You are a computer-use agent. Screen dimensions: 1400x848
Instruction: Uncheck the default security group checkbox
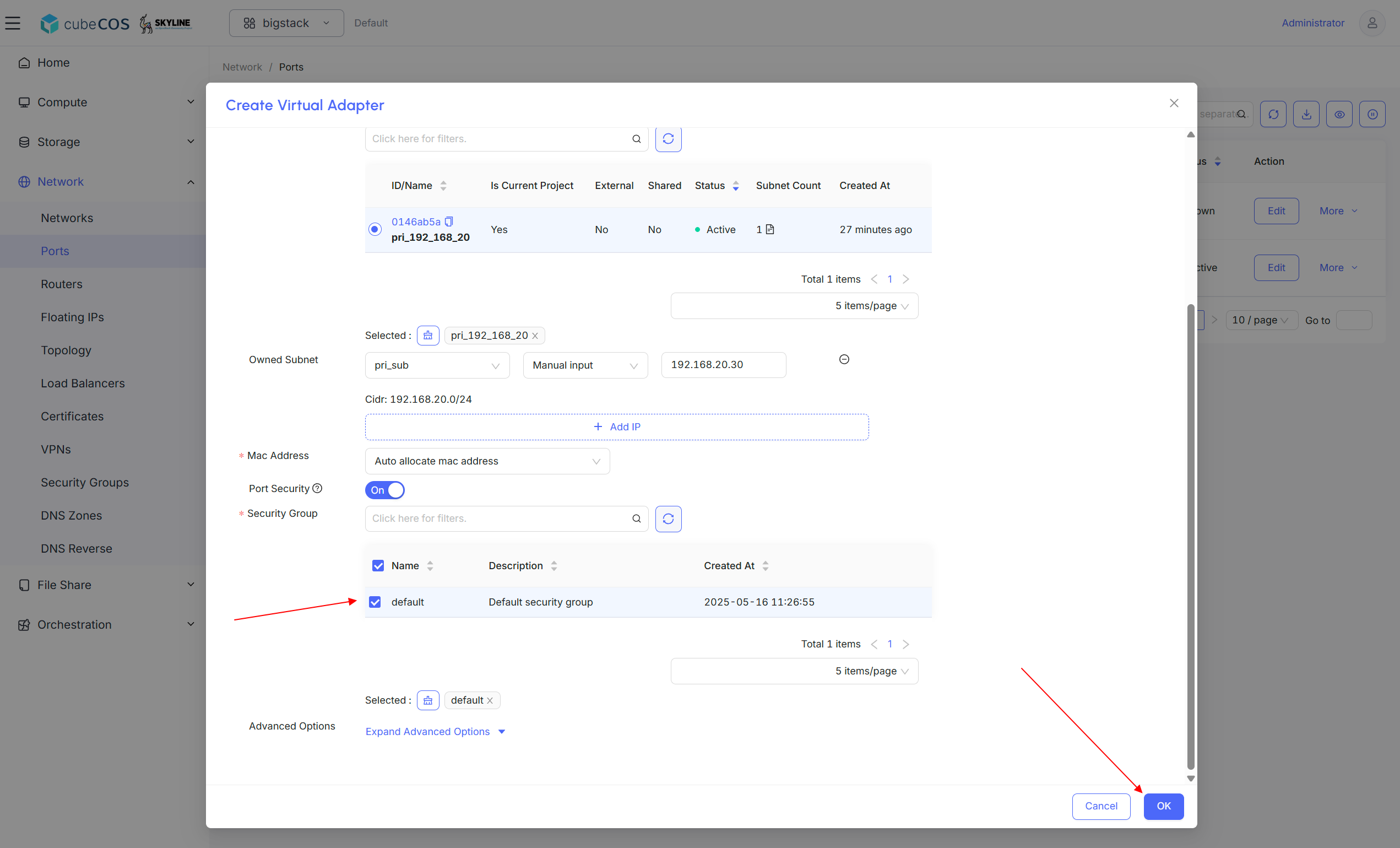pos(375,602)
